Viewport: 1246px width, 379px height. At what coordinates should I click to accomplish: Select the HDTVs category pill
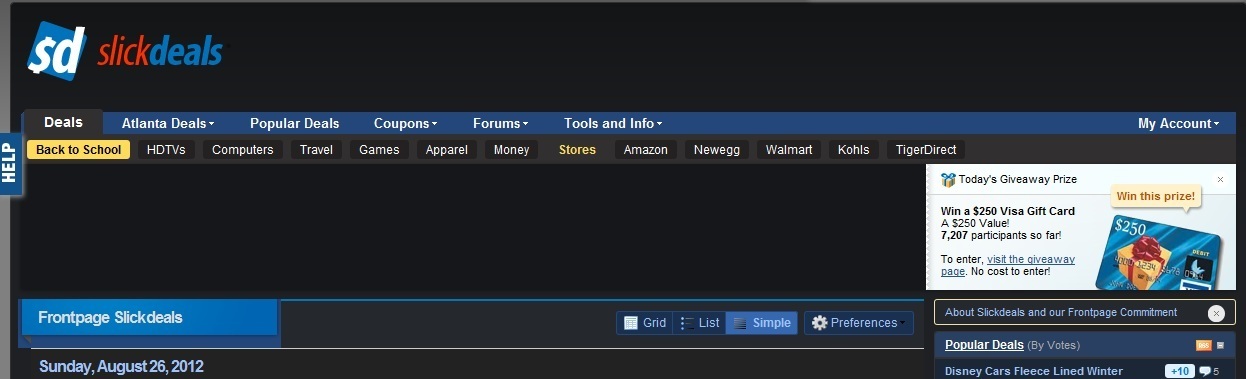(166, 150)
